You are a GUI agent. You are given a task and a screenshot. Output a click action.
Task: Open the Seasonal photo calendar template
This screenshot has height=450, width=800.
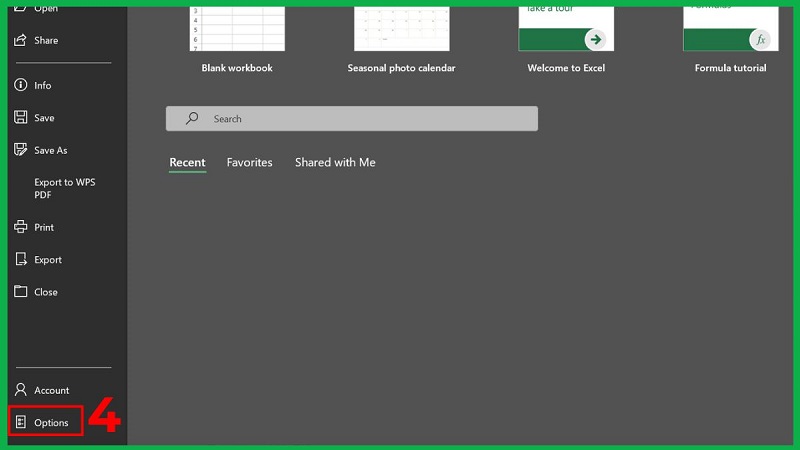click(401, 29)
